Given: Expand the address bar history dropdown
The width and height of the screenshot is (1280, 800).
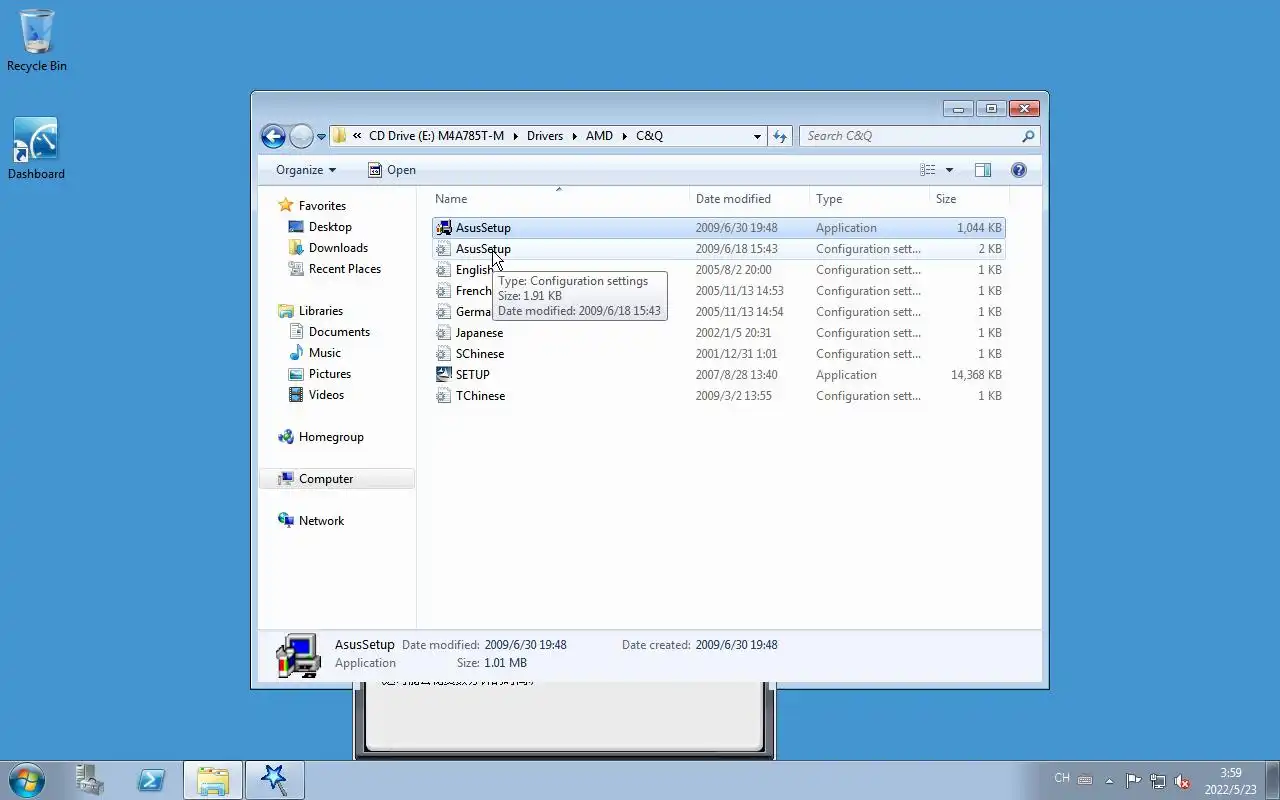Looking at the screenshot, I should (757, 136).
